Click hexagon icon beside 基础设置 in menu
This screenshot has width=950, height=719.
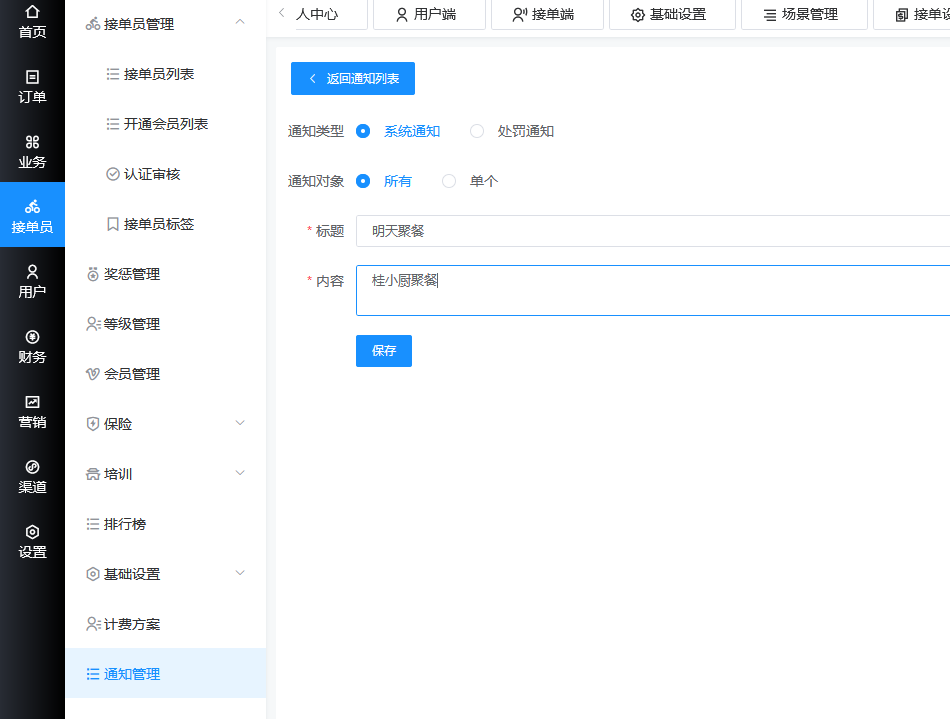93,574
